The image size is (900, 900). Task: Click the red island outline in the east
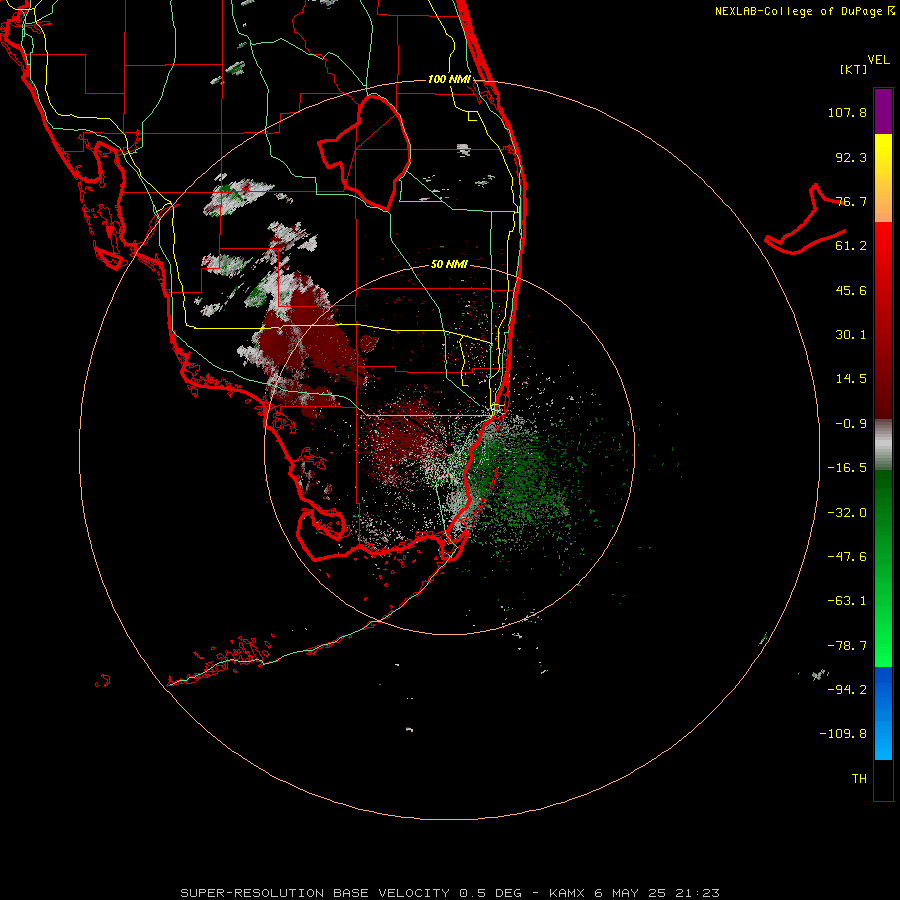pyautogui.click(x=806, y=221)
